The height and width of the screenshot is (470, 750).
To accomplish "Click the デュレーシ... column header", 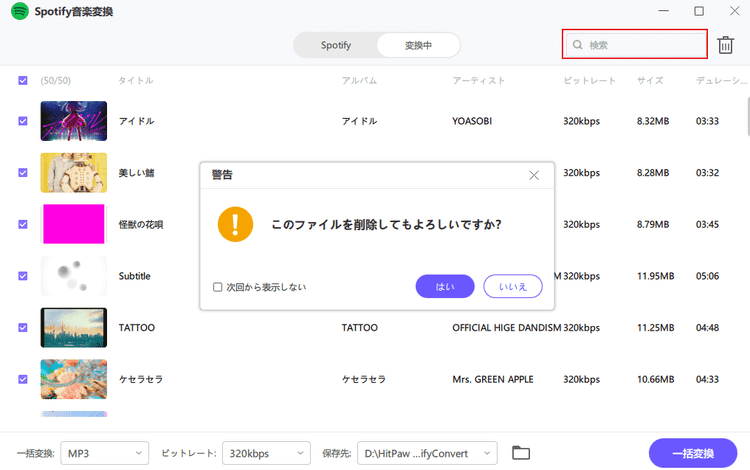I will click(x=721, y=80).
